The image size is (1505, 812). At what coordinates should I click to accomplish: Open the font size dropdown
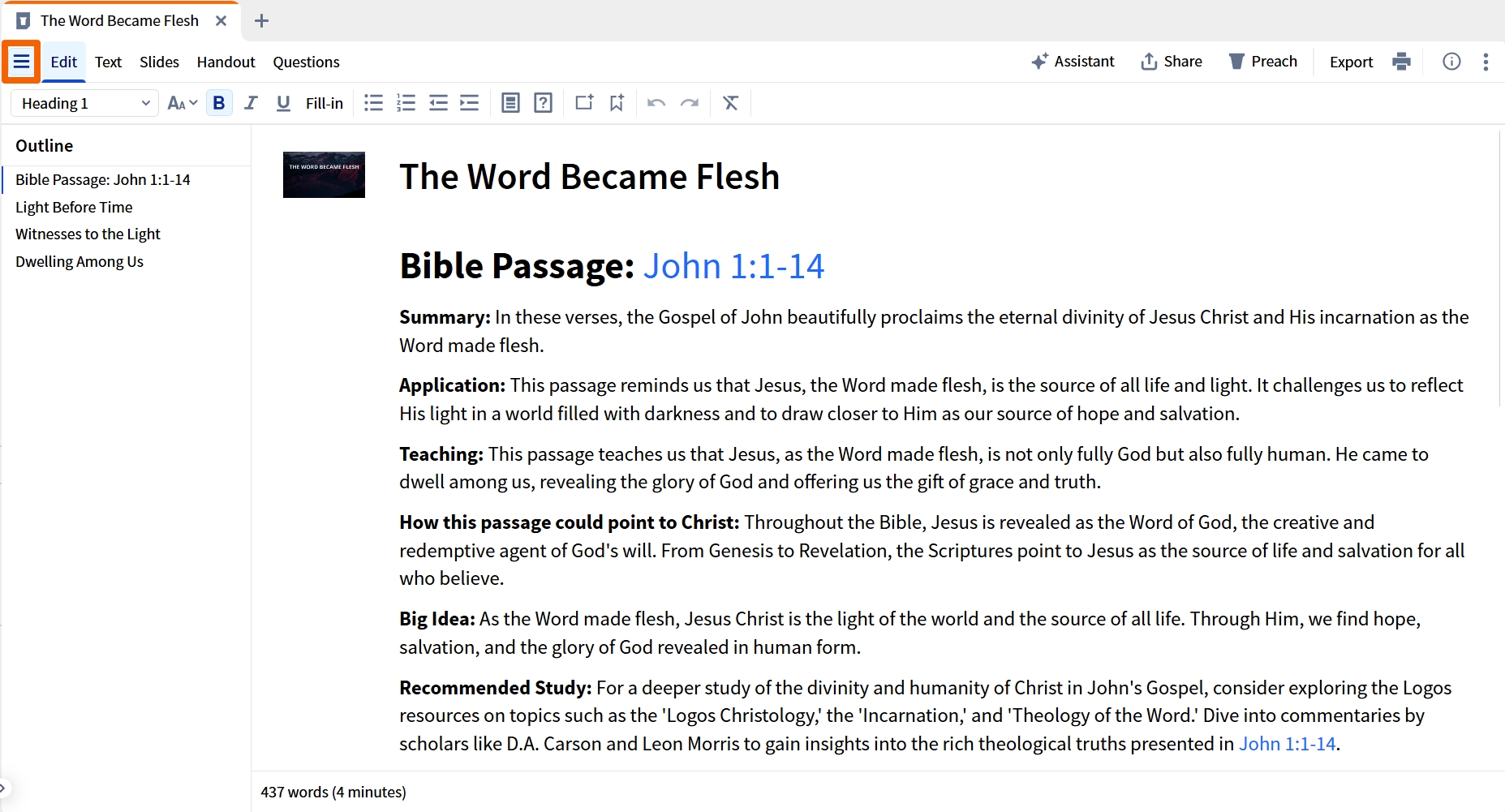point(183,103)
